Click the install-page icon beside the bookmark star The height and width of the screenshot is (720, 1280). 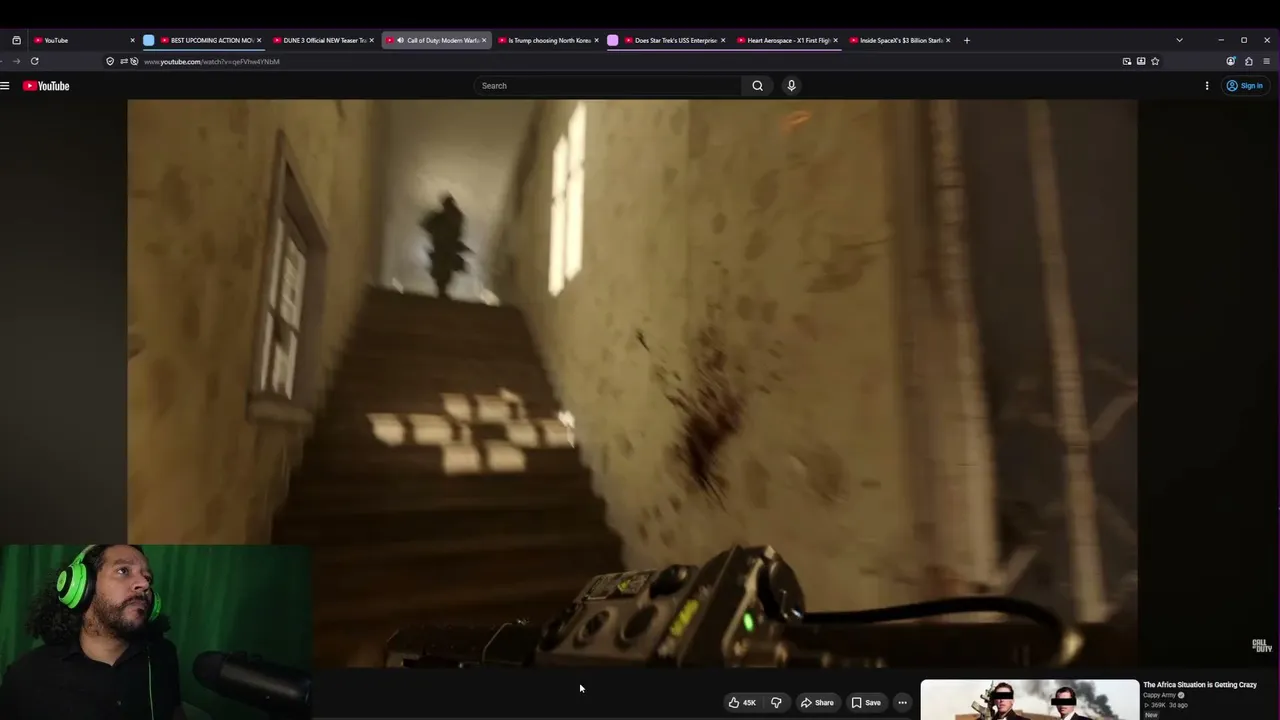(1141, 61)
